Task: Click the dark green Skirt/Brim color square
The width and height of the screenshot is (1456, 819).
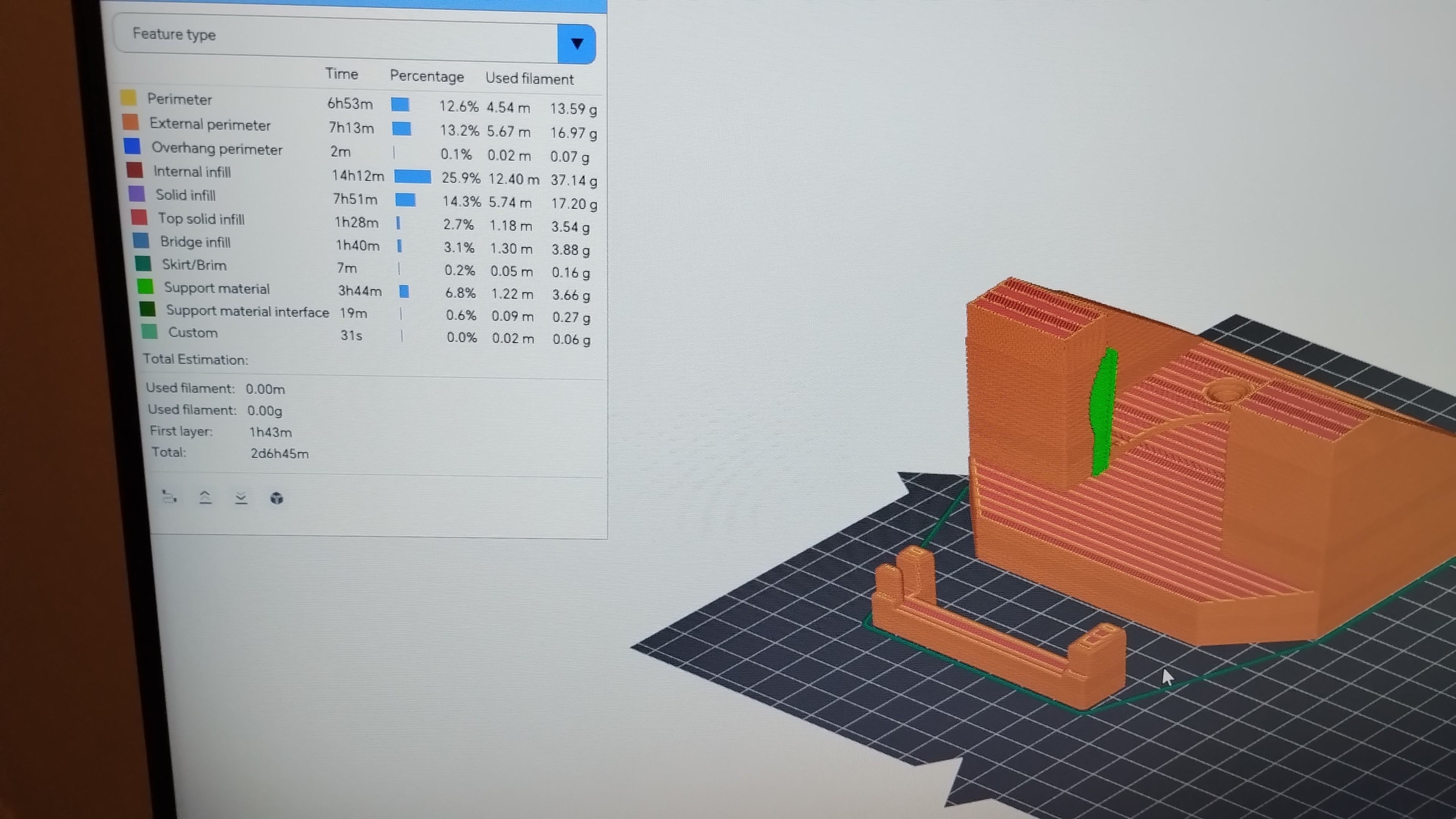Action: [x=143, y=264]
